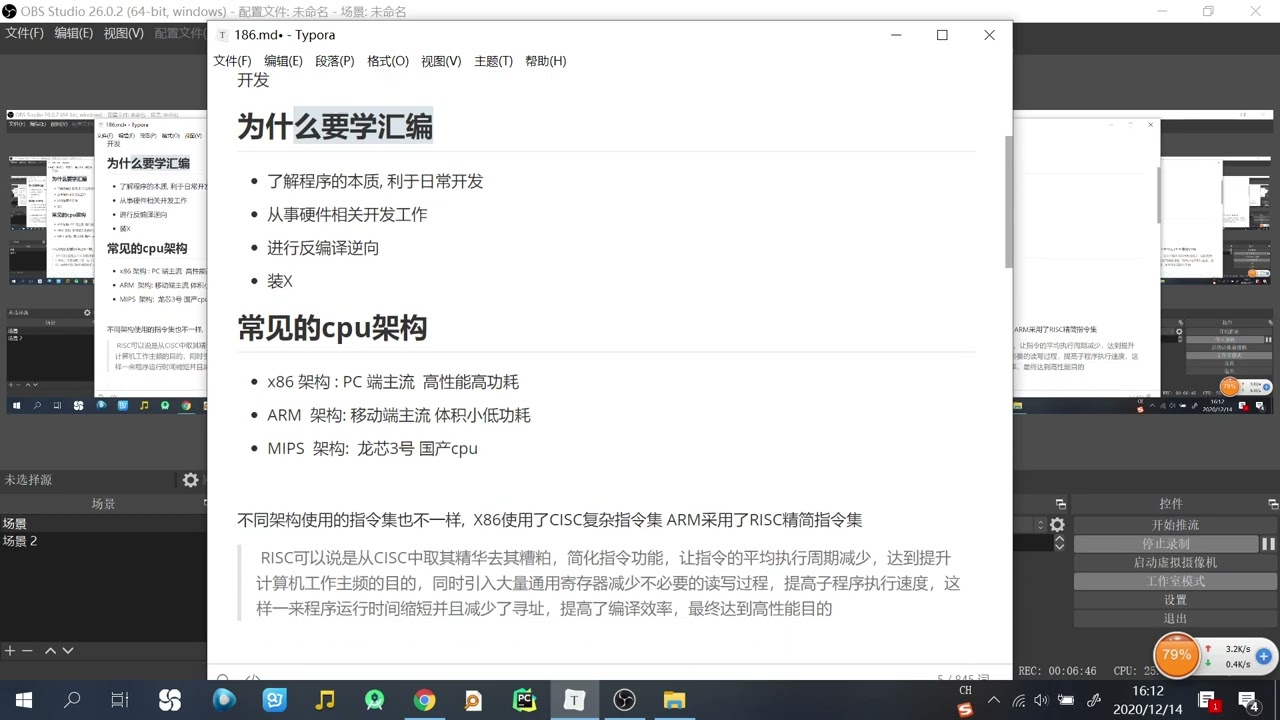This screenshot has width=1280, height=720.
Task: Toggle 工作室模式 in OBS controls
Action: (x=1175, y=581)
